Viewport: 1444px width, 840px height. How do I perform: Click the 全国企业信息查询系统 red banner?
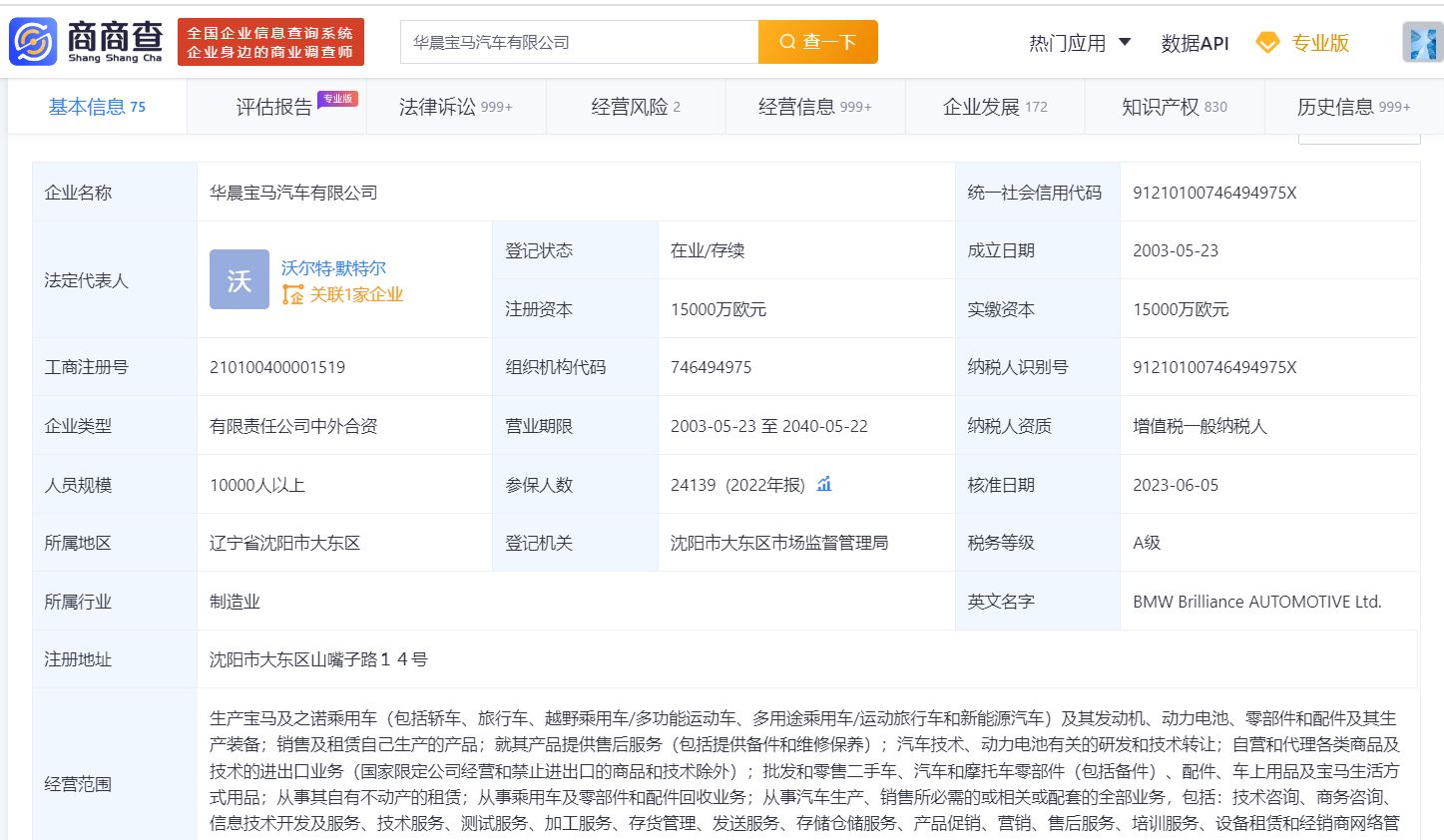tap(270, 42)
